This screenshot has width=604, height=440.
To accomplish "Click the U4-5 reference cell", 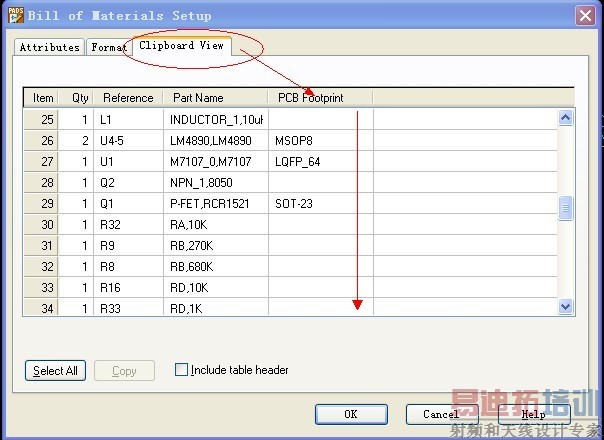I will pos(129,141).
